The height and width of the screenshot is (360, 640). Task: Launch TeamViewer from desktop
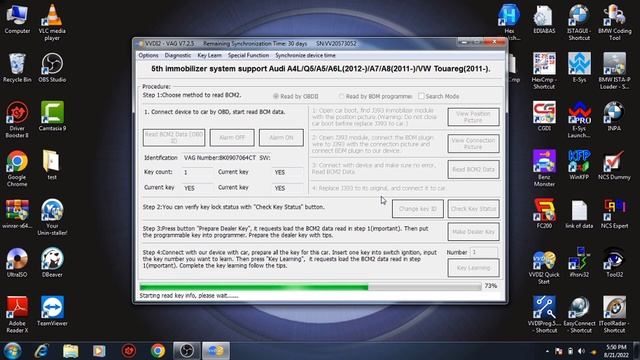click(x=52, y=311)
